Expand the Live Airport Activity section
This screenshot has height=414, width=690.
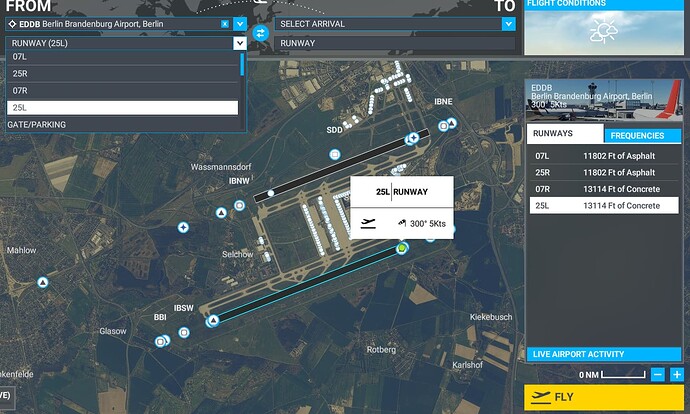click(603, 354)
